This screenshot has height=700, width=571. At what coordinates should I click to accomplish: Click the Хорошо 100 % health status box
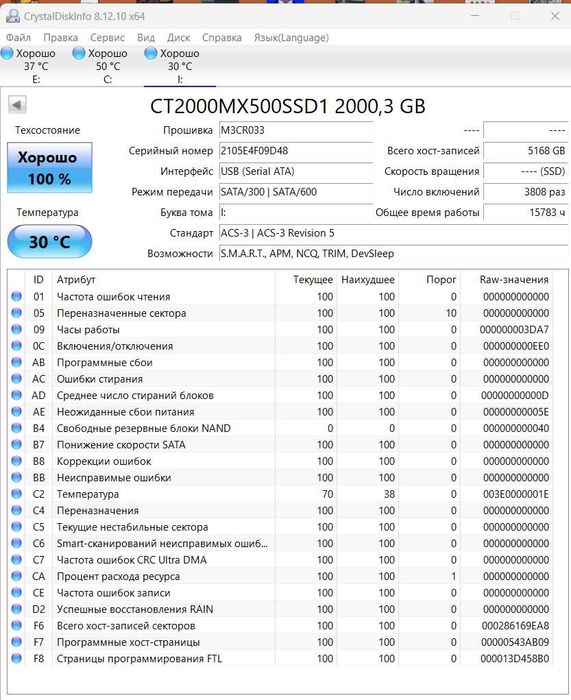(50, 168)
